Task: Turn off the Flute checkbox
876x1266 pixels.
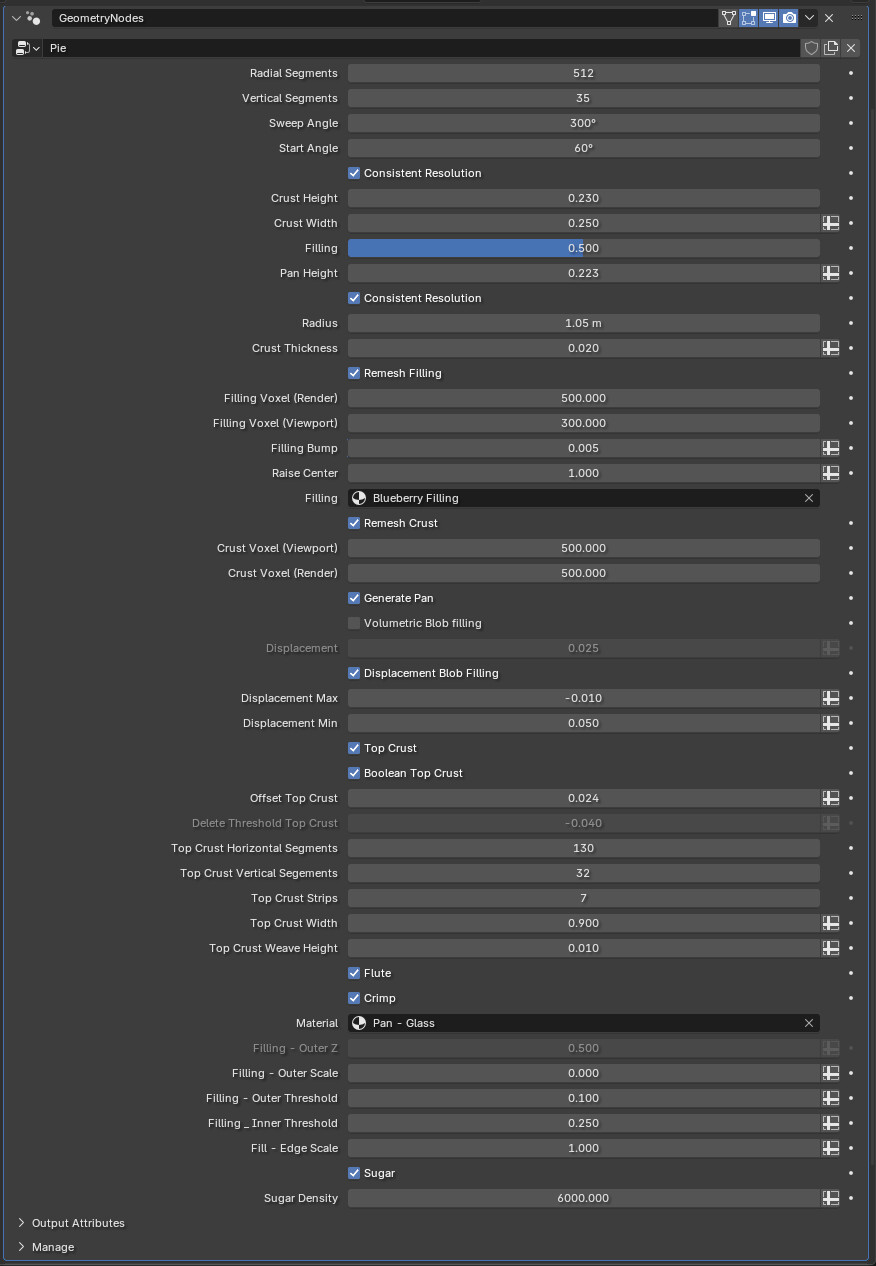Action: point(354,973)
